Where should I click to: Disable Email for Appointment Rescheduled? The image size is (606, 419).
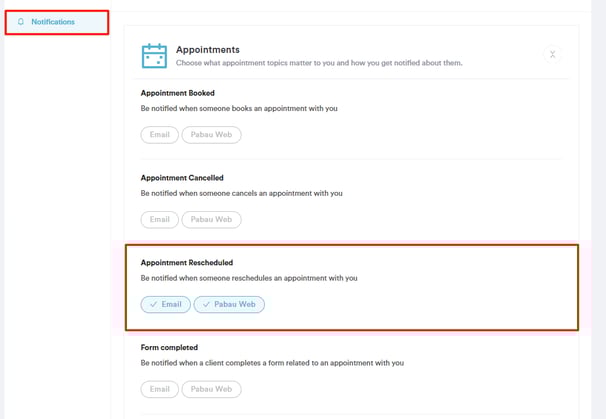pyautogui.click(x=166, y=305)
